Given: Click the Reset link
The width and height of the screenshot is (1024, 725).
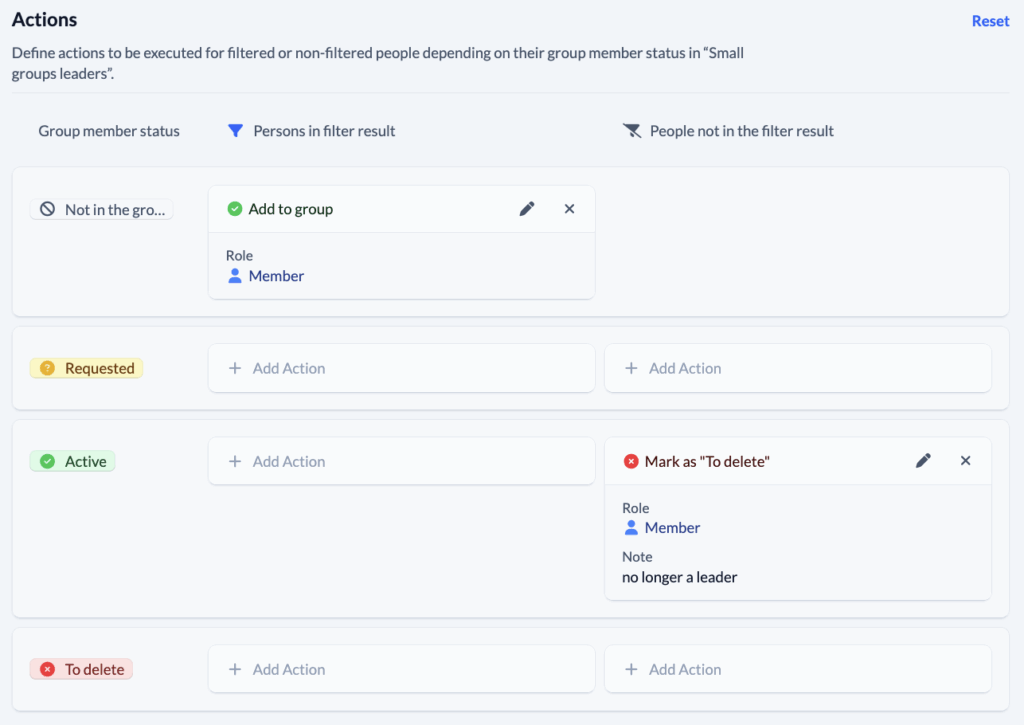Looking at the screenshot, I should (990, 21).
